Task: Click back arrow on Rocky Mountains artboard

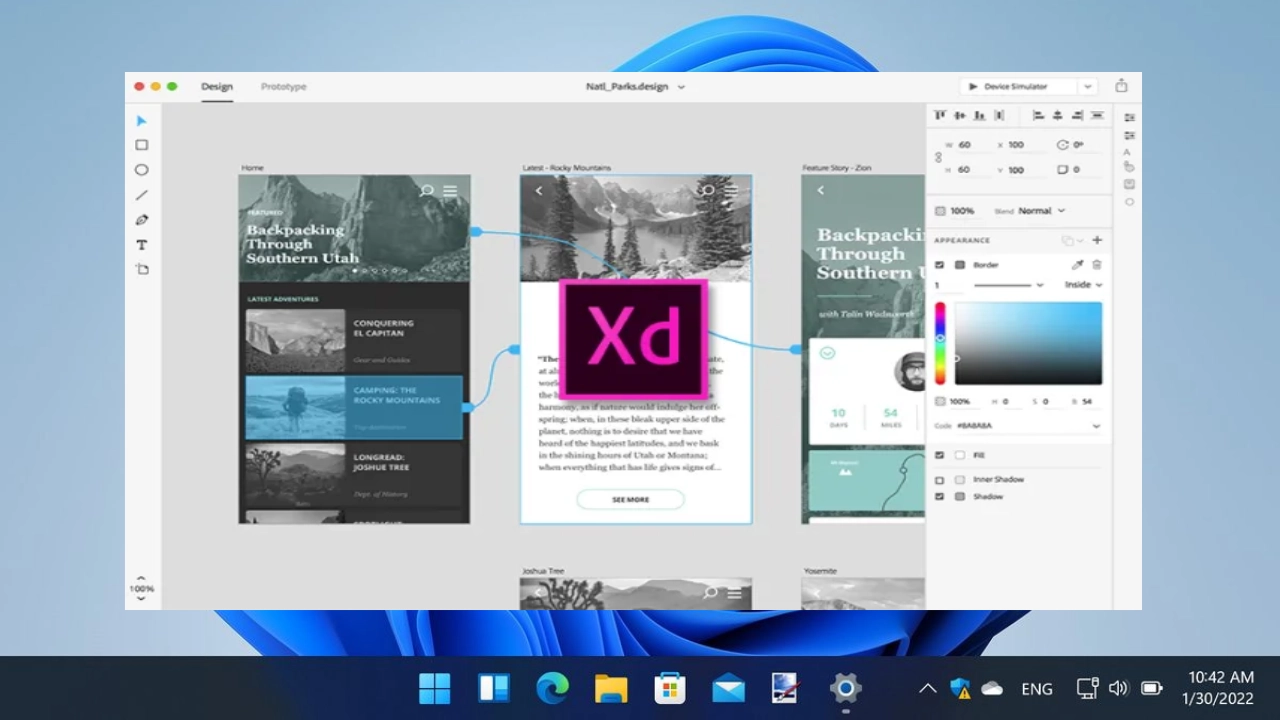Action: click(539, 190)
